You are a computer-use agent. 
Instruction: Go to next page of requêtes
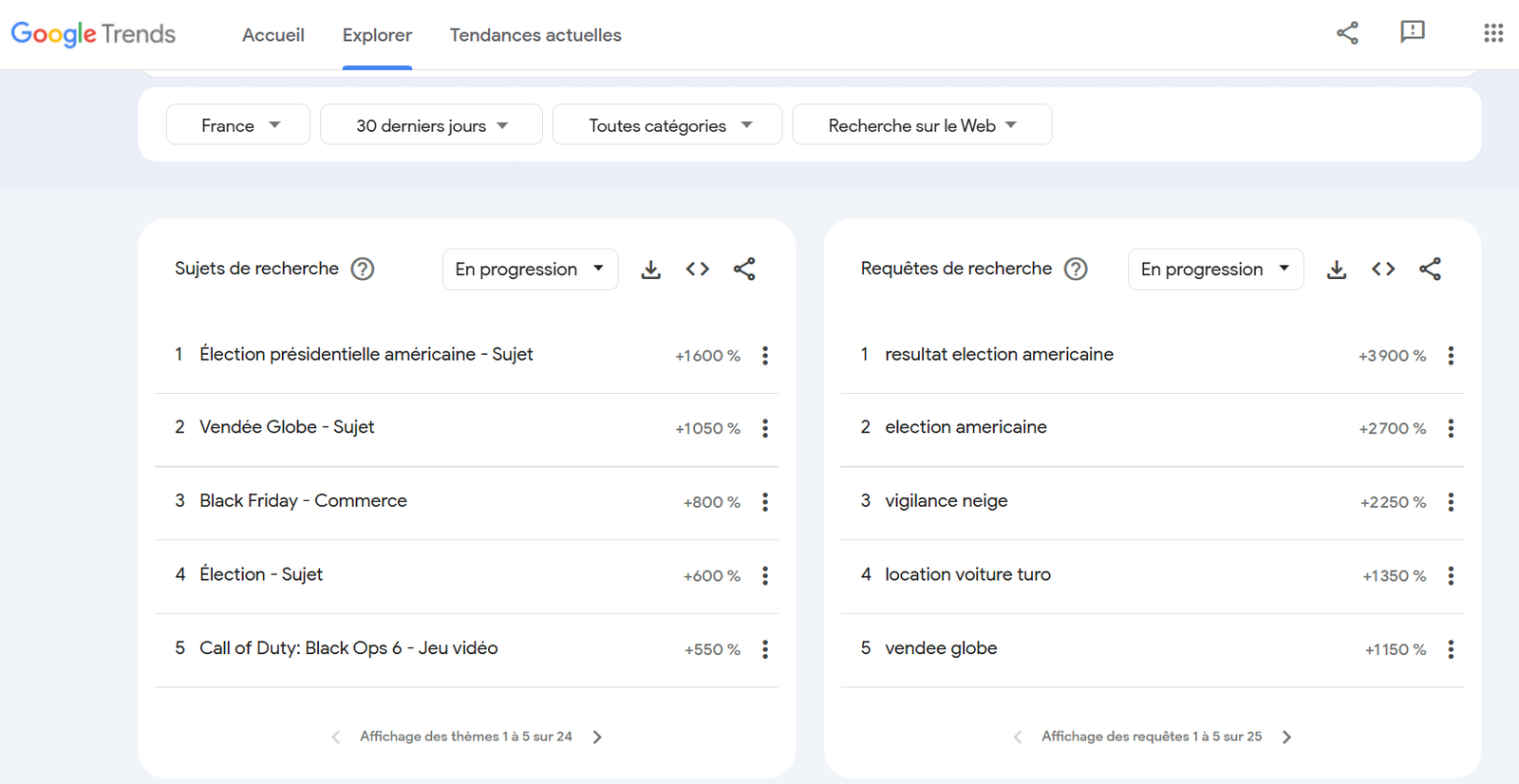pyautogui.click(x=1286, y=737)
